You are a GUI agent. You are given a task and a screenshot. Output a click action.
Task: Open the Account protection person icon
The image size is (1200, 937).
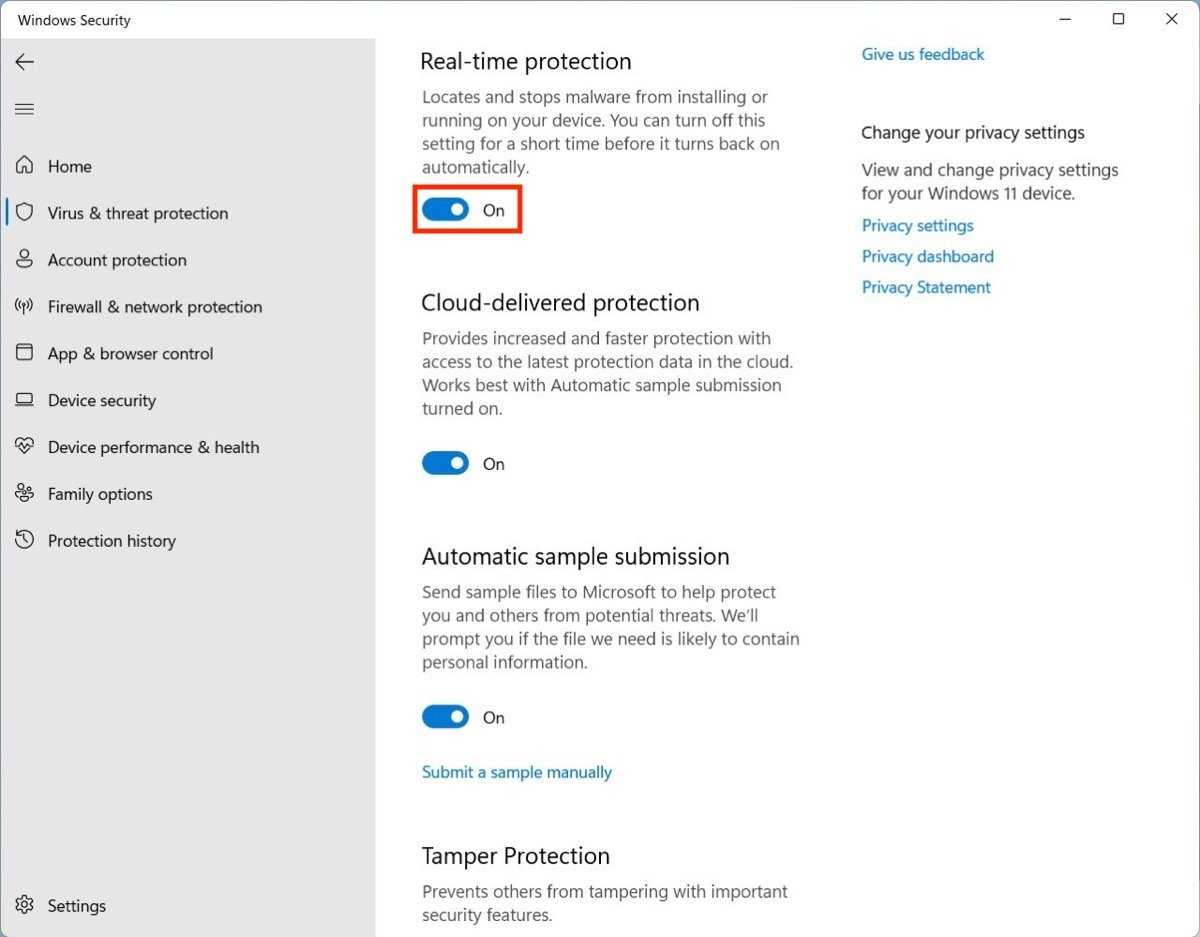click(25, 260)
